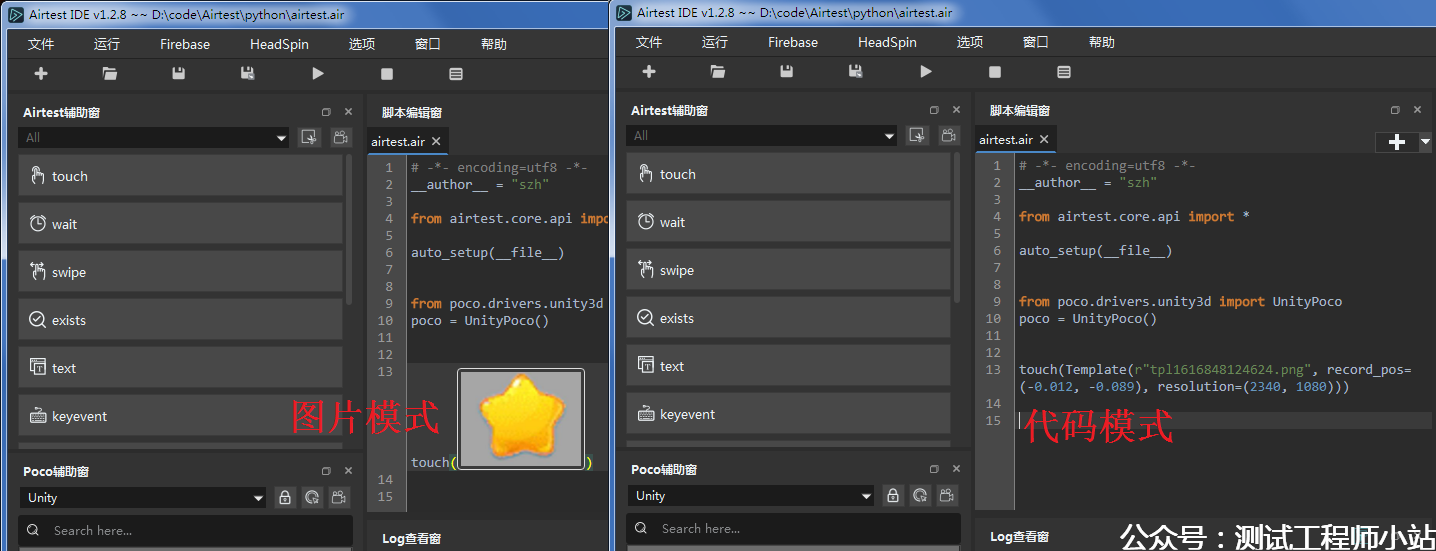Click Poco refresh inspect icon in left window
This screenshot has height=551, width=1436.
(313, 497)
